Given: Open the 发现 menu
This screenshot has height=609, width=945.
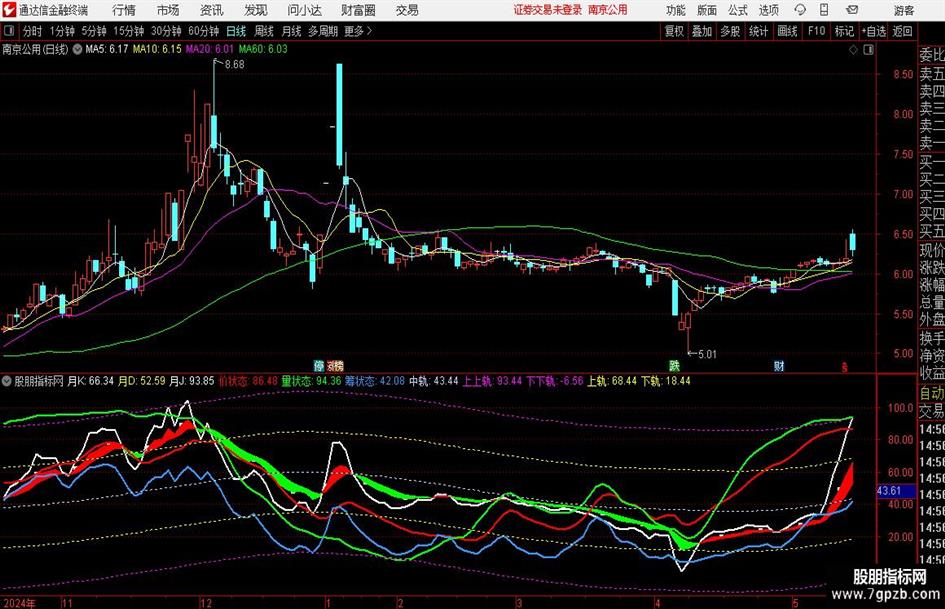Looking at the screenshot, I should 256,10.
